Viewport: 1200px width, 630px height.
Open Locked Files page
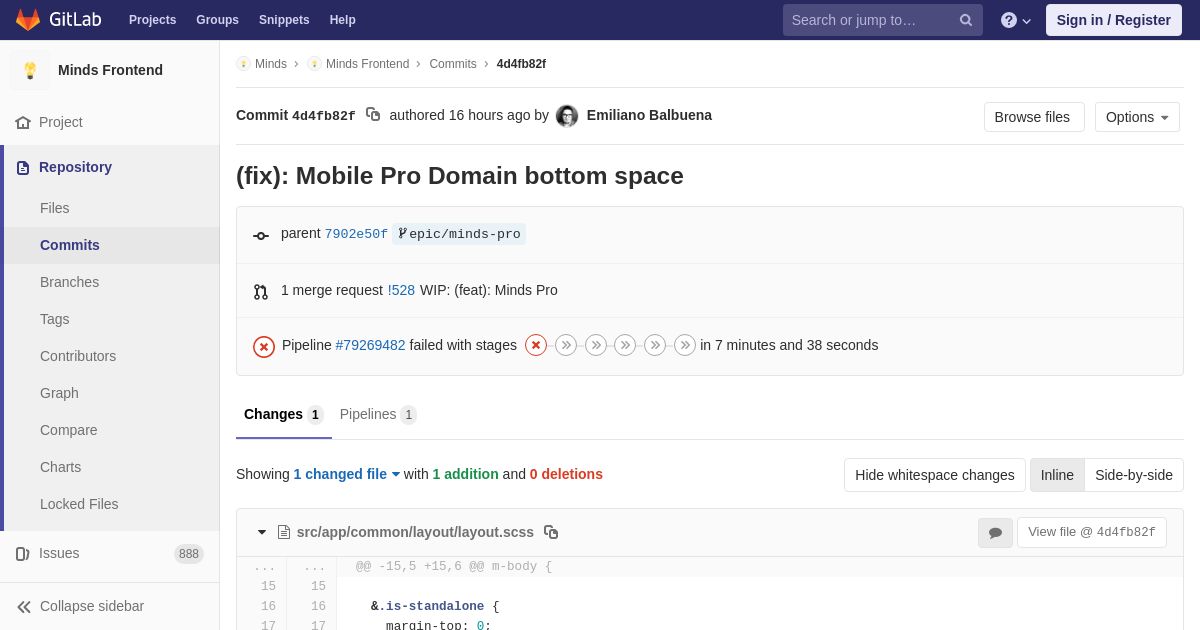(79, 504)
